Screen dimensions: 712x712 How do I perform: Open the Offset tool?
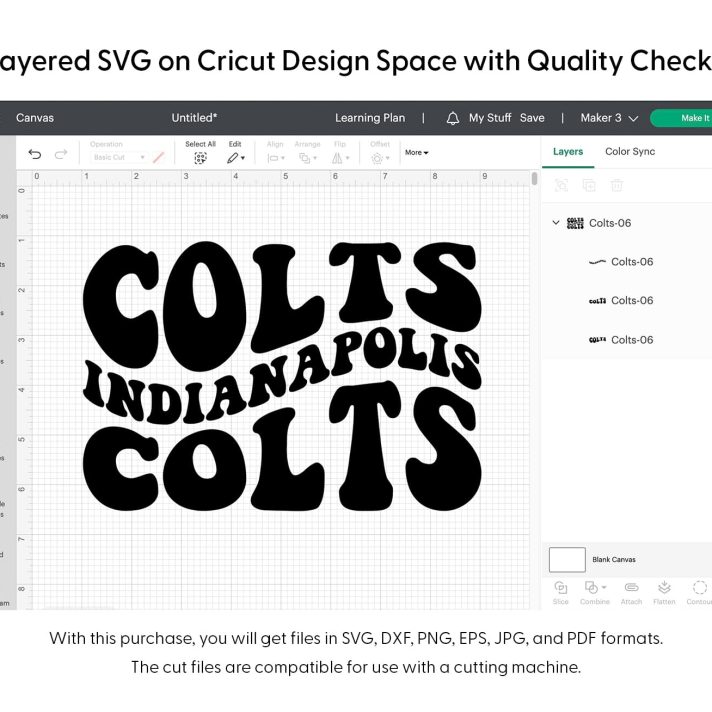(x=380, y=158)
